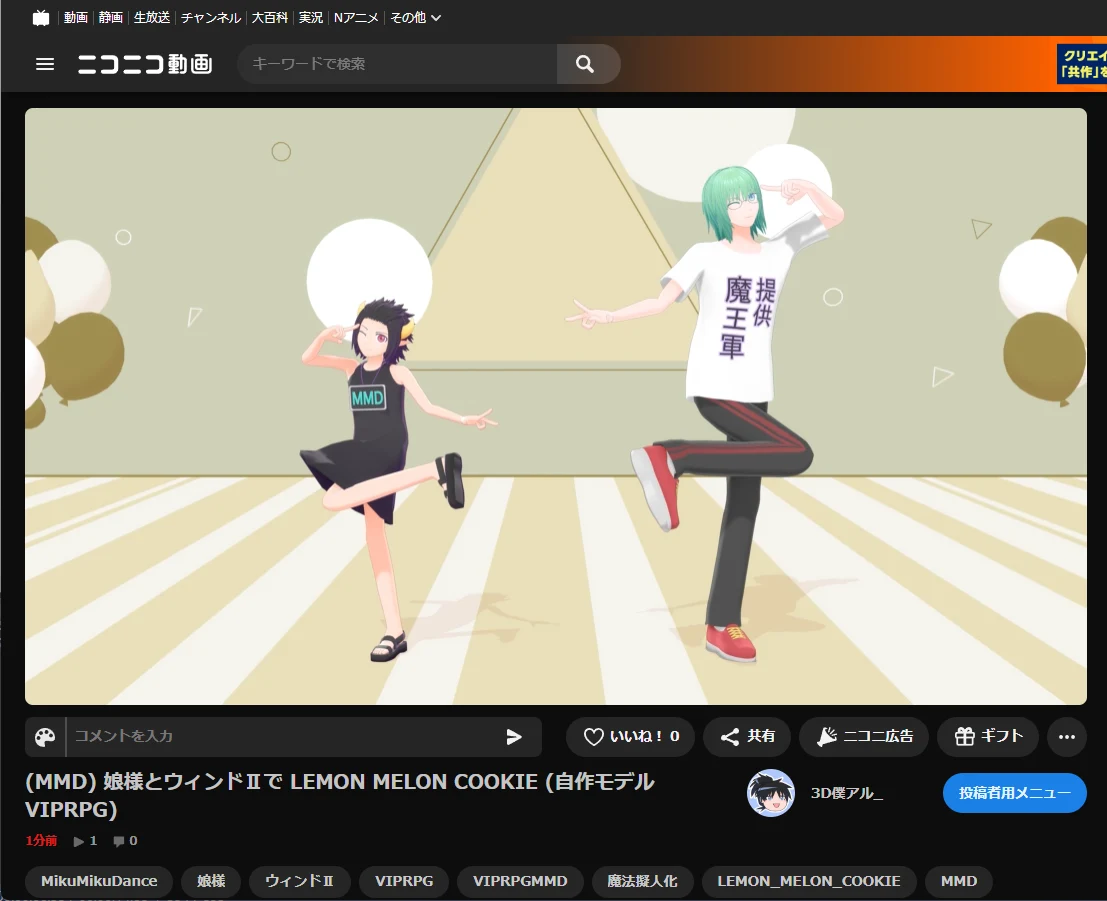Click the video player area to play
The image size is (1107, 901).
(556, 406)
